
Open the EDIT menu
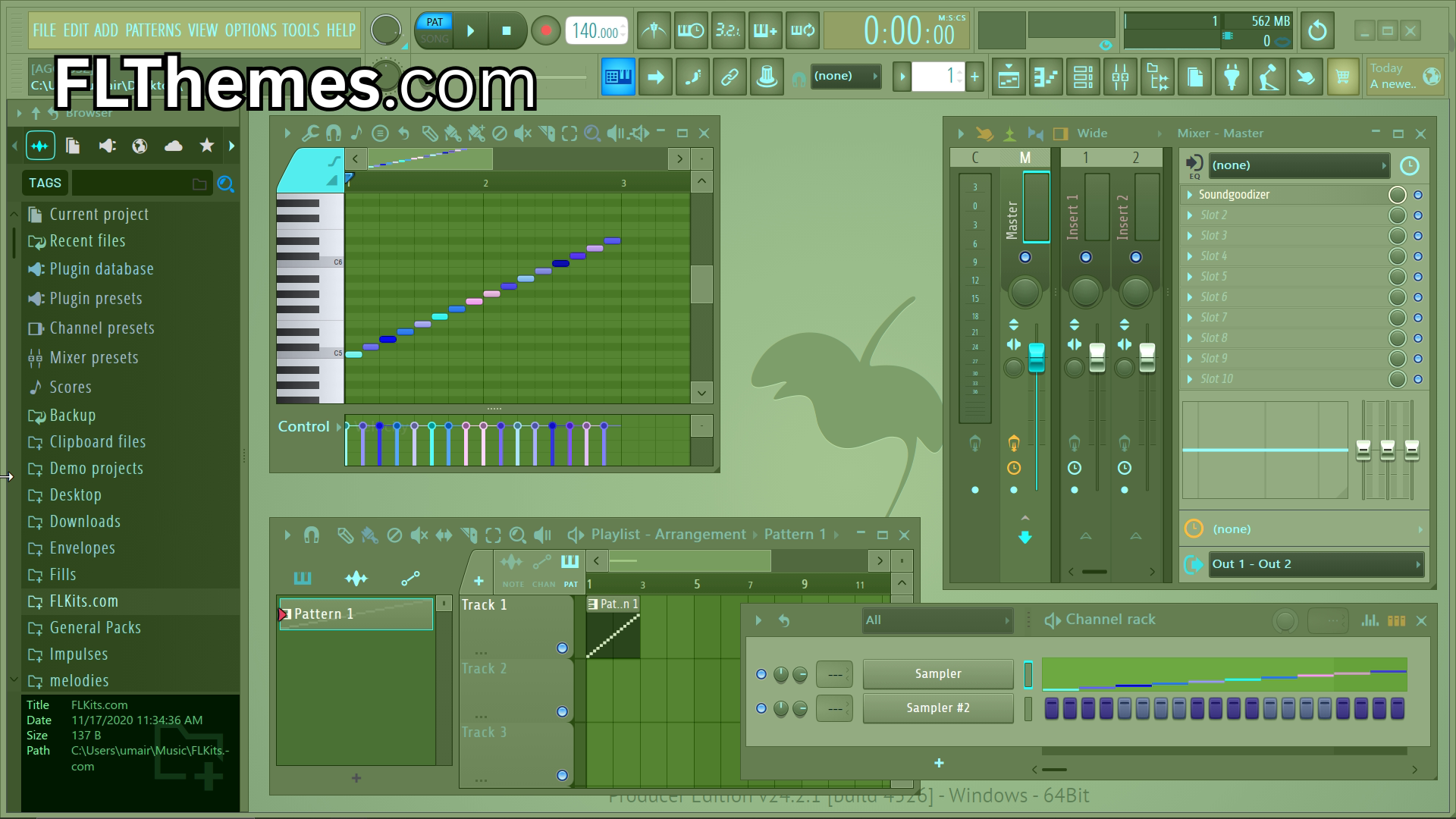76,30
